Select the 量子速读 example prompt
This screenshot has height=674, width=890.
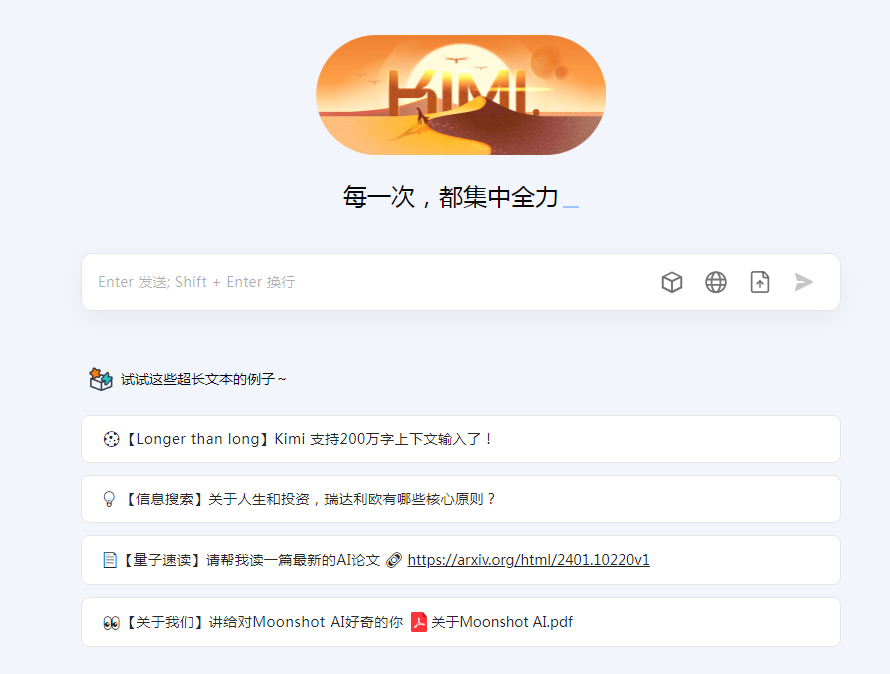461,560
